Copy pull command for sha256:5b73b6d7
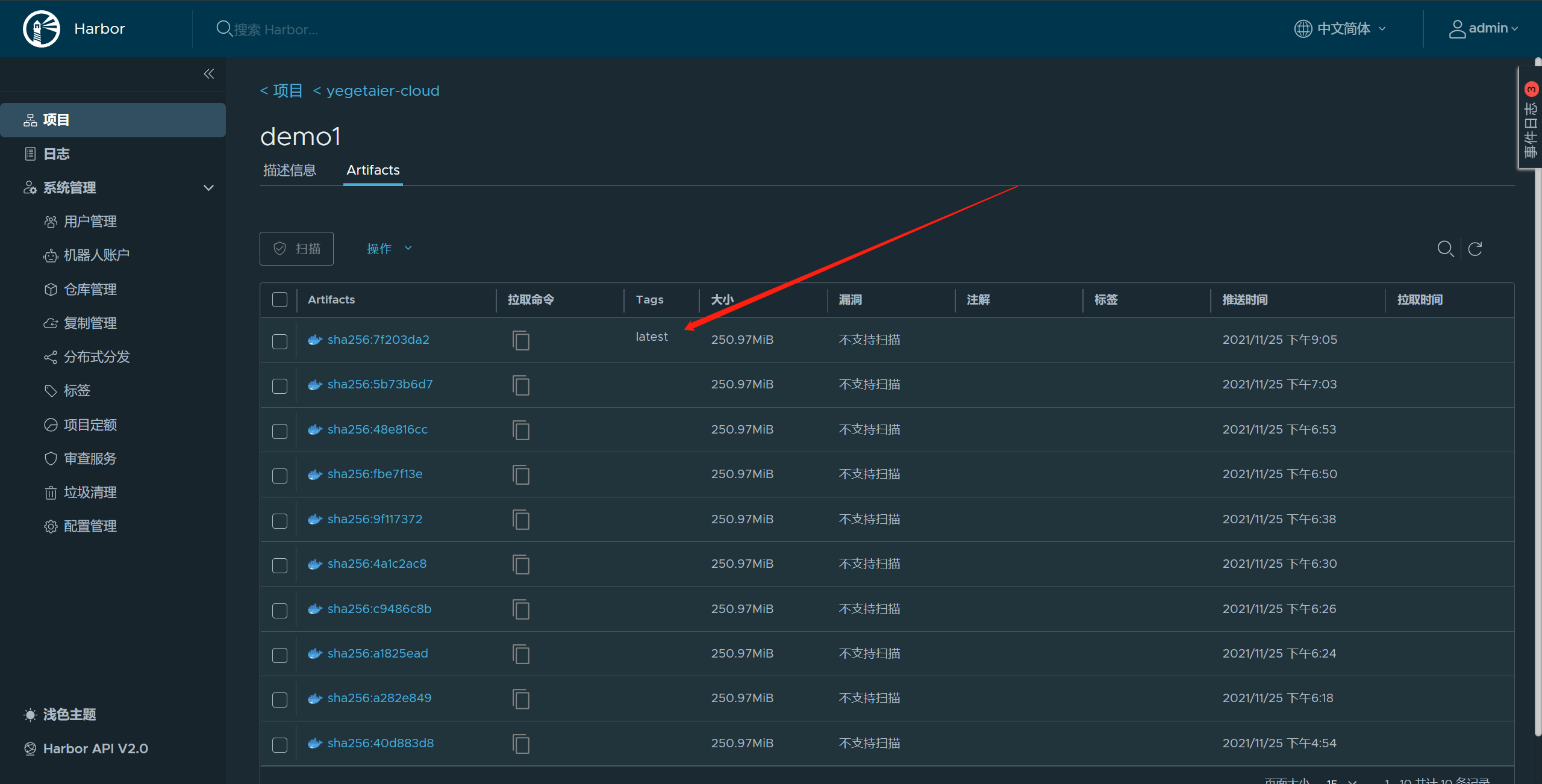 click(x=521, y=385)
